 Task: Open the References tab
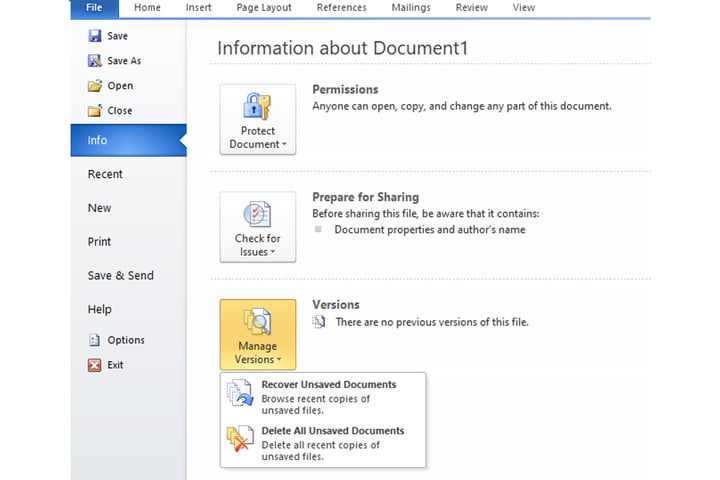tap(342, 8)
